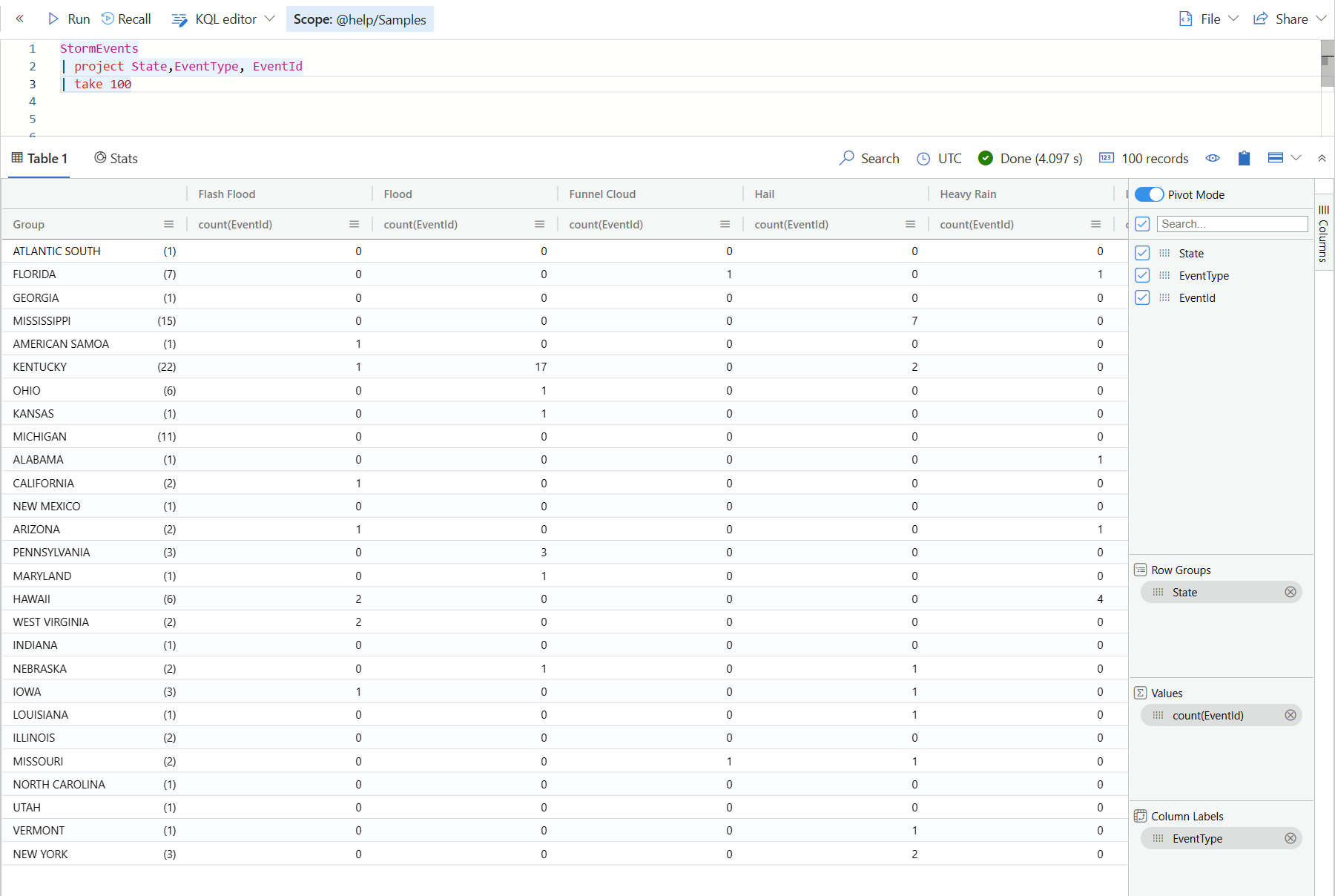Change the UTC timezone setting

point(939,159)
